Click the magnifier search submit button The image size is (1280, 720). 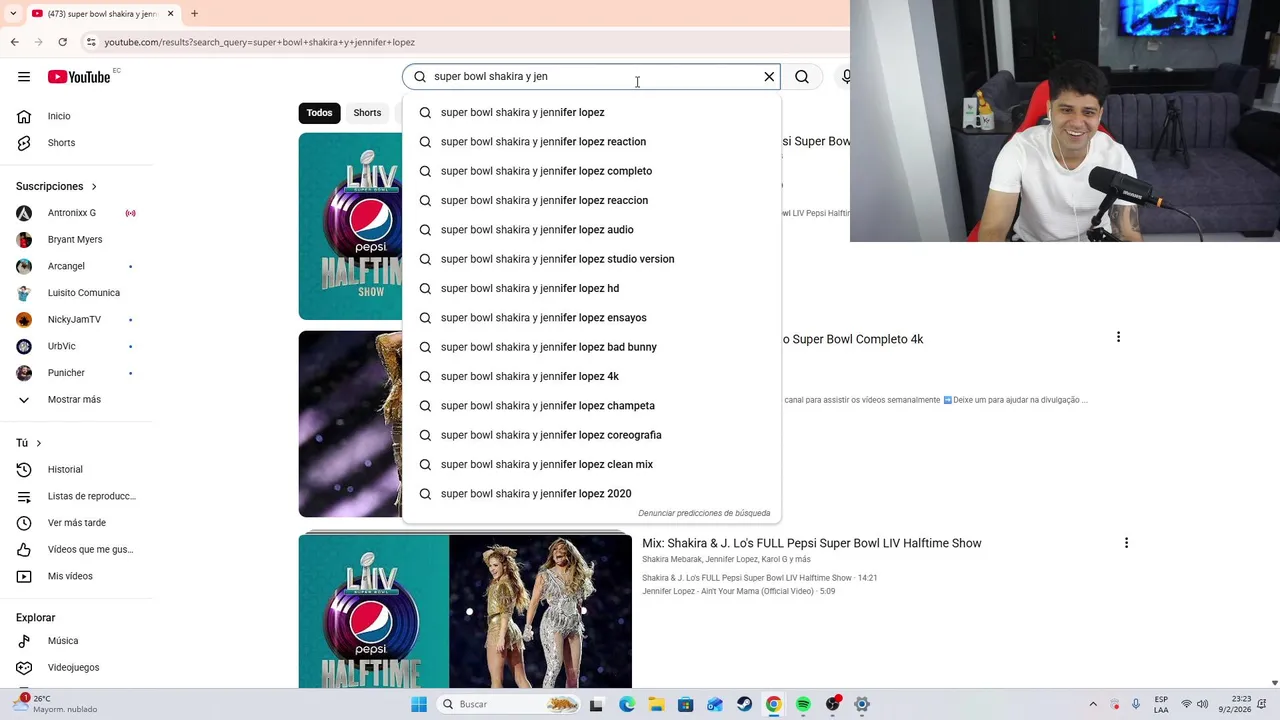point(802,77)
